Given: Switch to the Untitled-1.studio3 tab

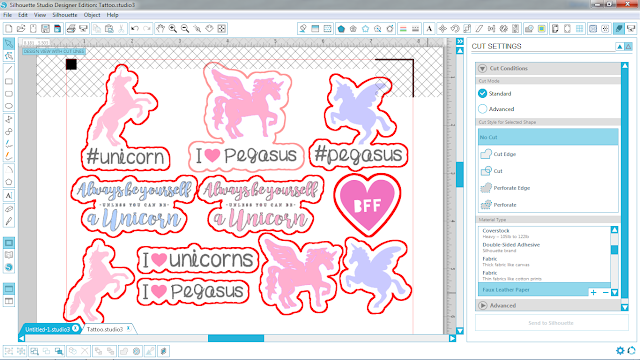Looking at the screenshot, I should point(47,329).
